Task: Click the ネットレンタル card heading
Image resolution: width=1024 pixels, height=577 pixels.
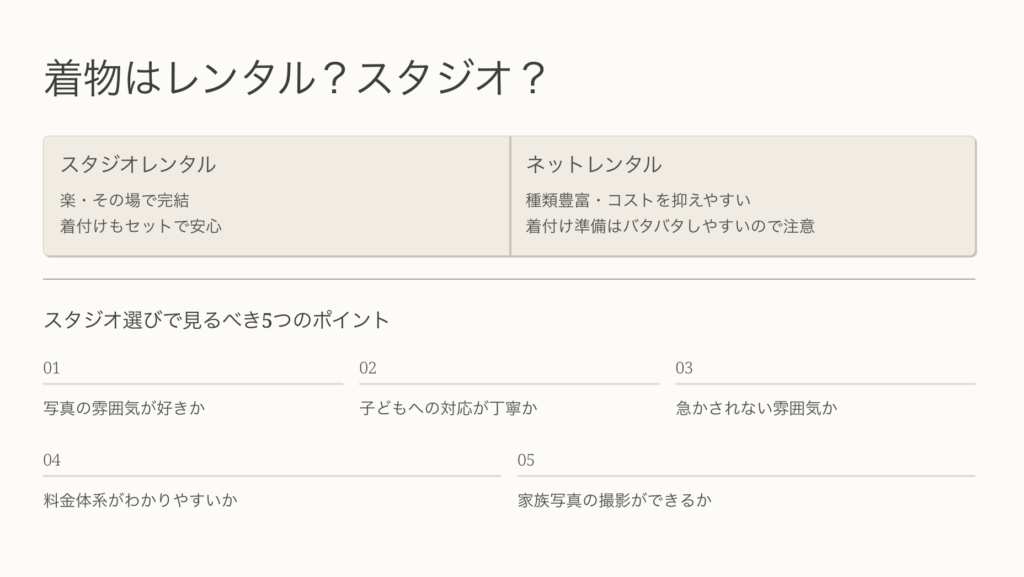Action: pyautogui.click(x=594, y=165)
